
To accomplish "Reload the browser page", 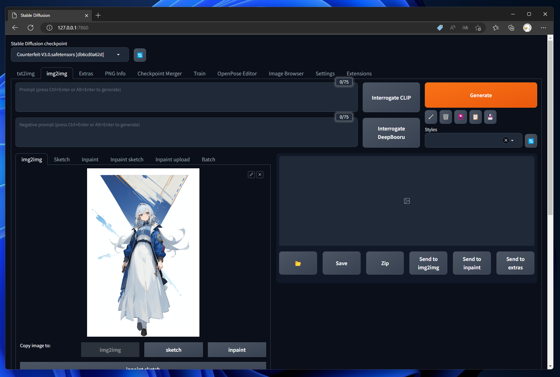I will point(30,27).
